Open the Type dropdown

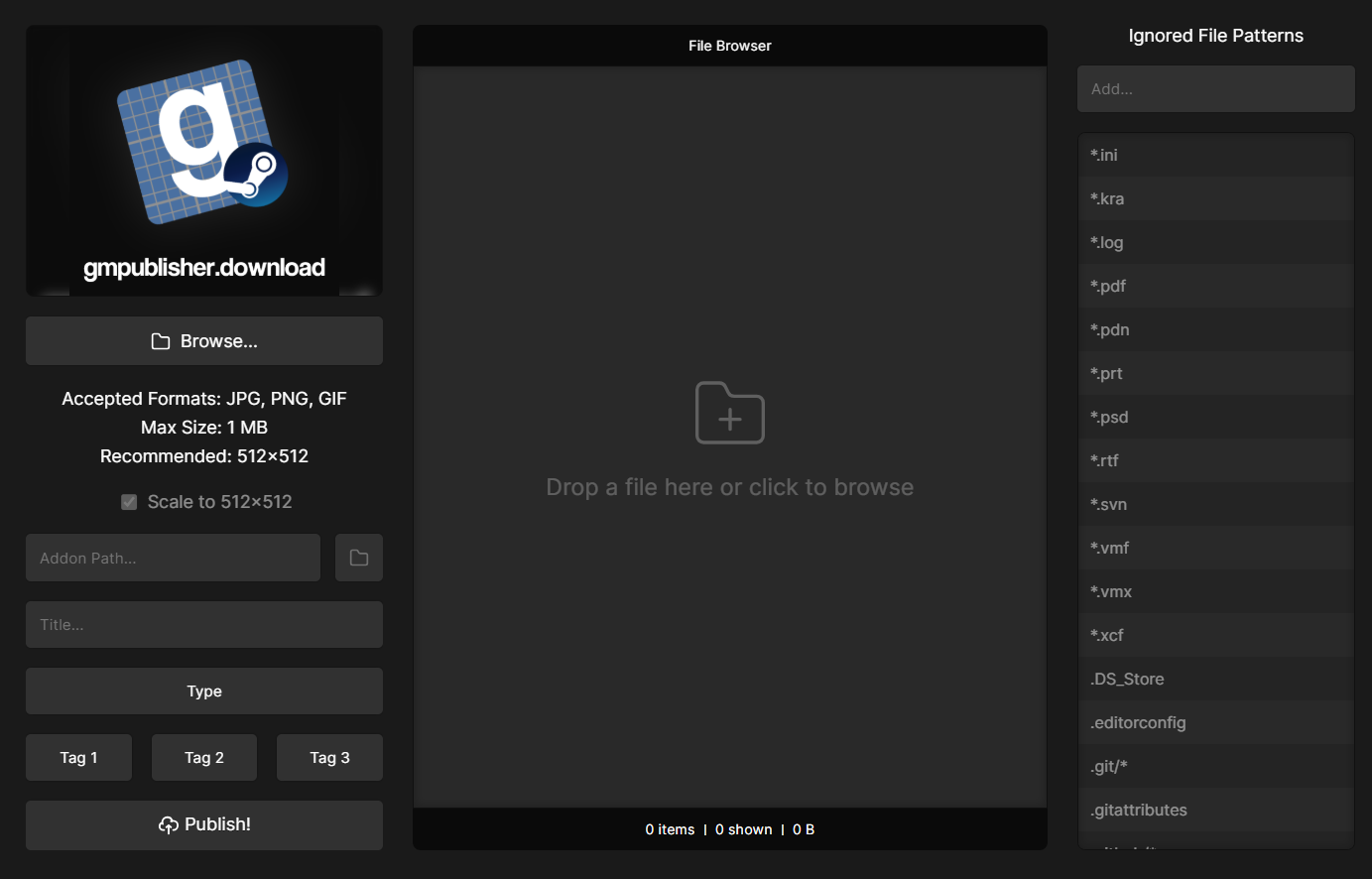point(204,691)
